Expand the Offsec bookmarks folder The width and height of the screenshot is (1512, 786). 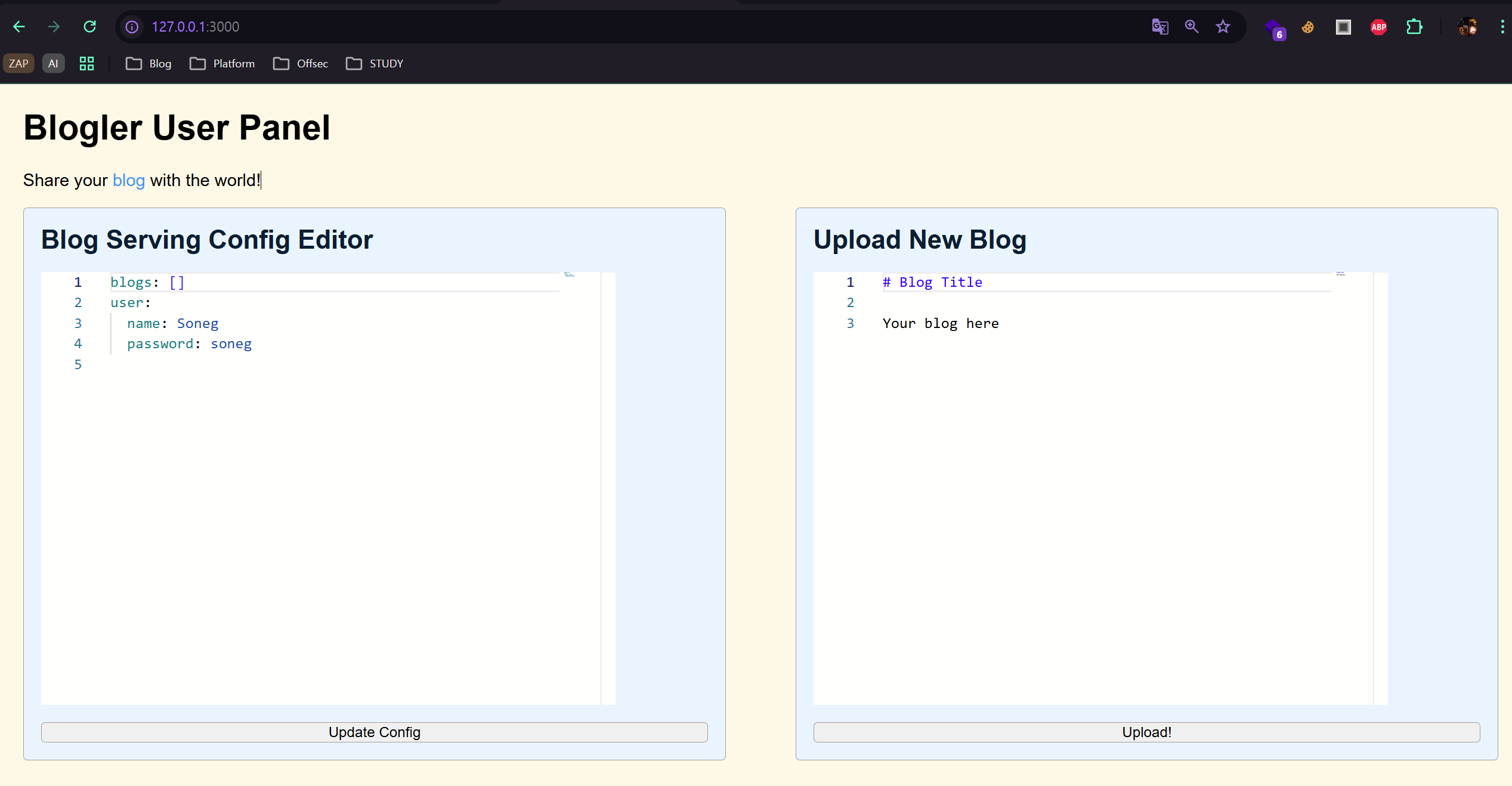[x=301, y=64]
